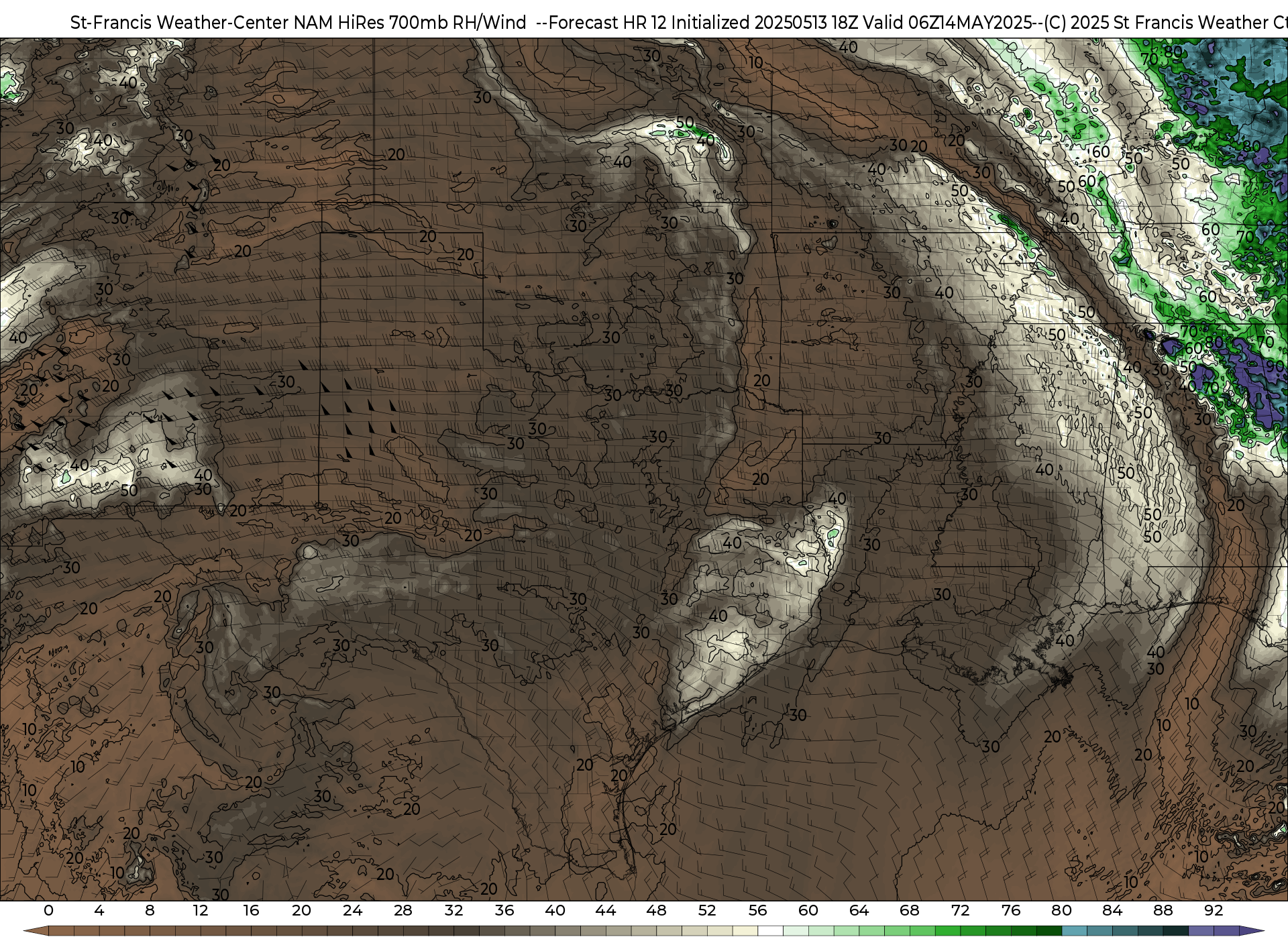Click the white swatch right of the 56 tick

pos(770,931)
